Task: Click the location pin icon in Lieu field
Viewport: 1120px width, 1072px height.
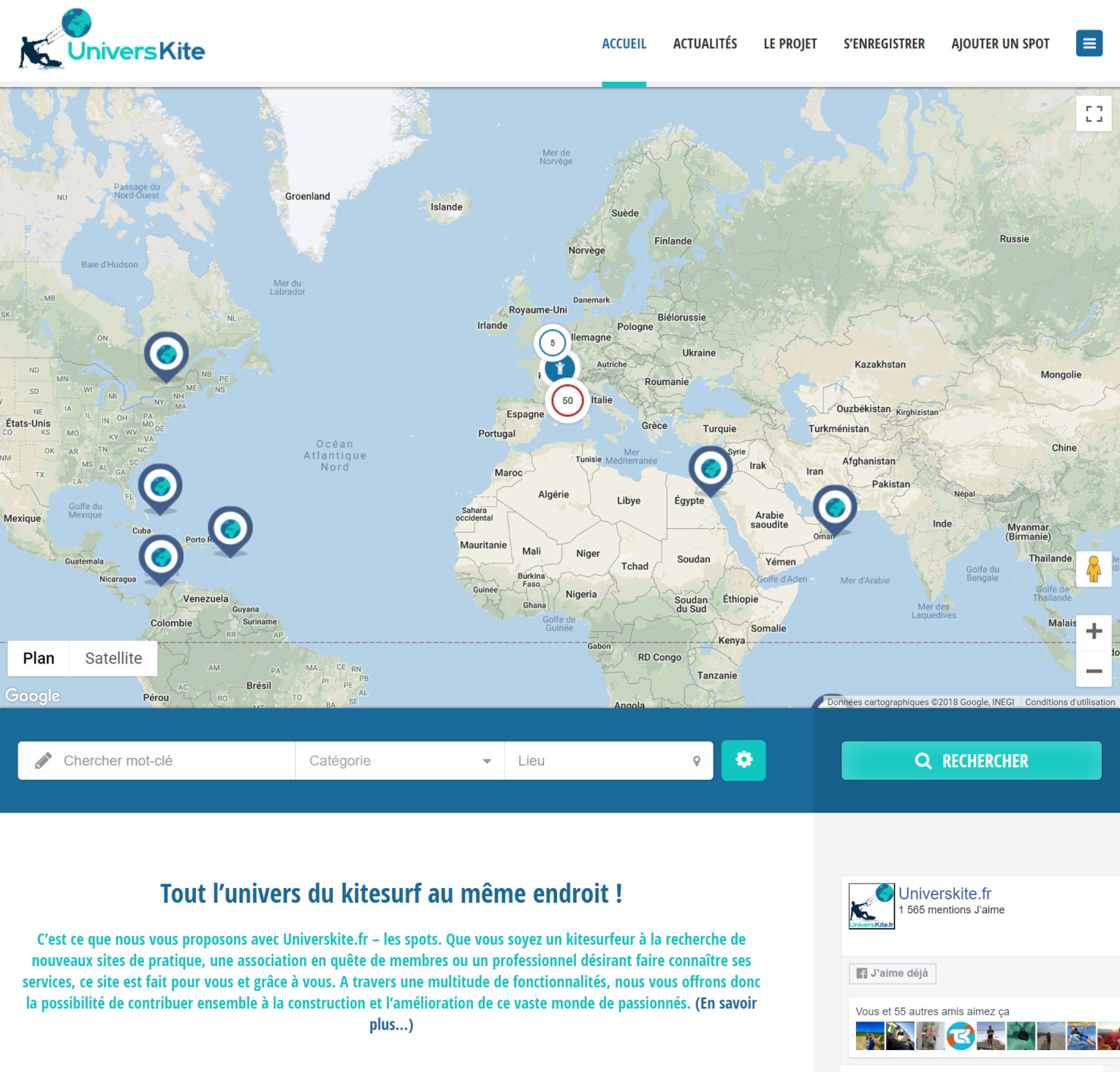Action: click(x=697, y=761)
